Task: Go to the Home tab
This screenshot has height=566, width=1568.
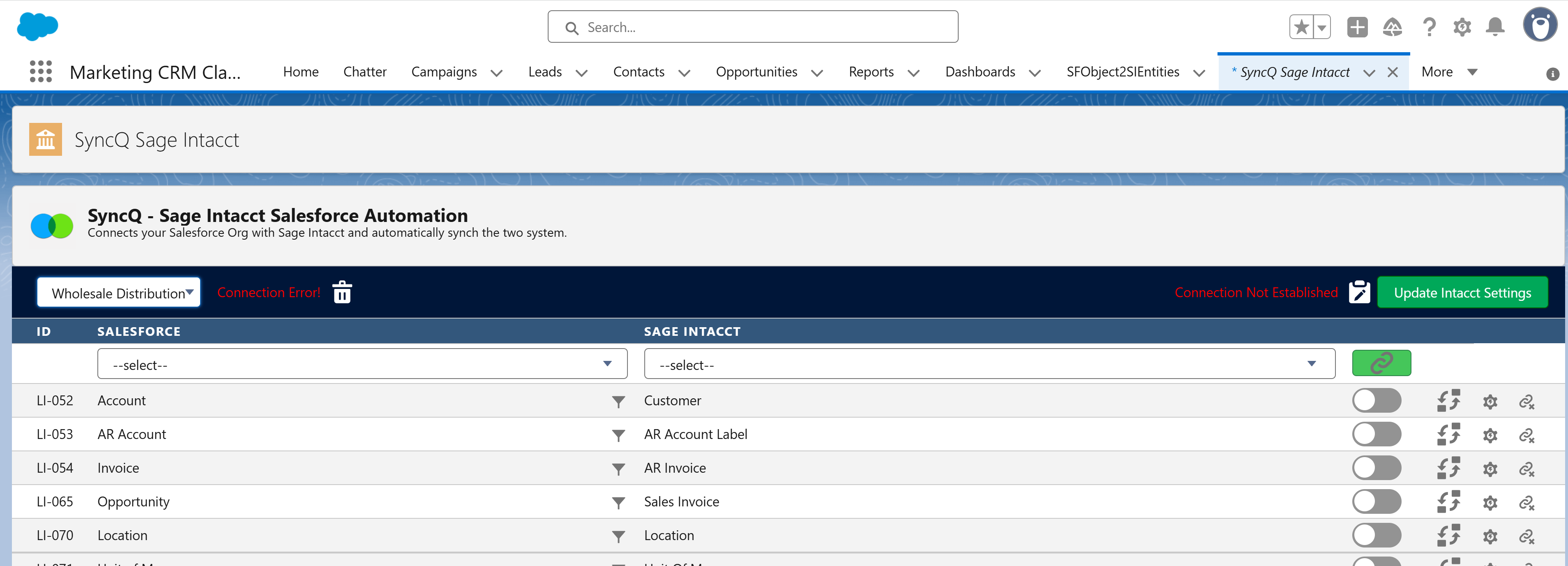Action: point(301,72)
